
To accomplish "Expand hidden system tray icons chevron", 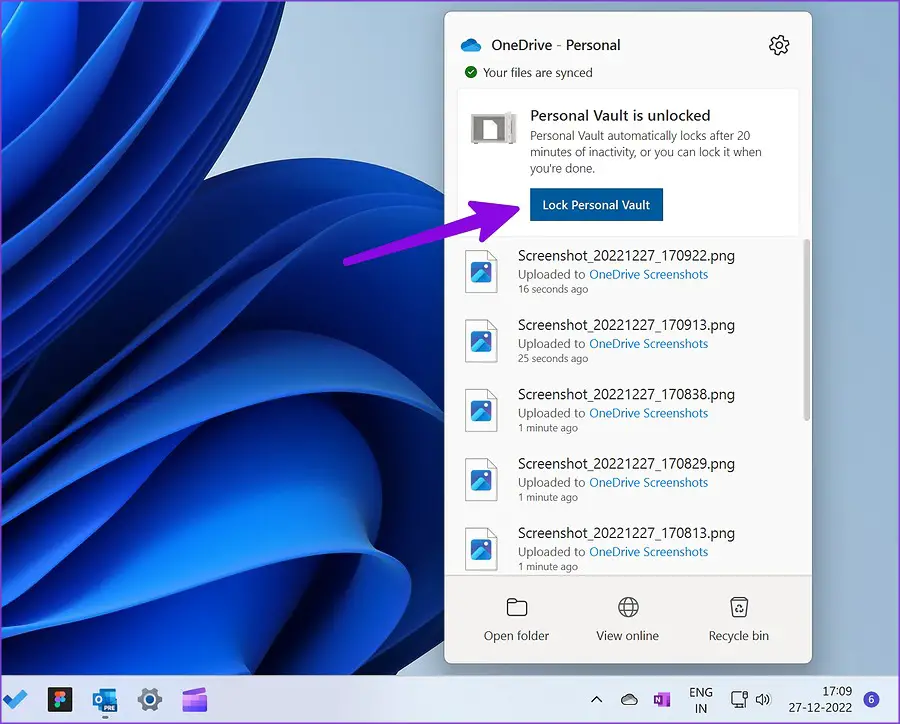I will (x=596, y=699).
